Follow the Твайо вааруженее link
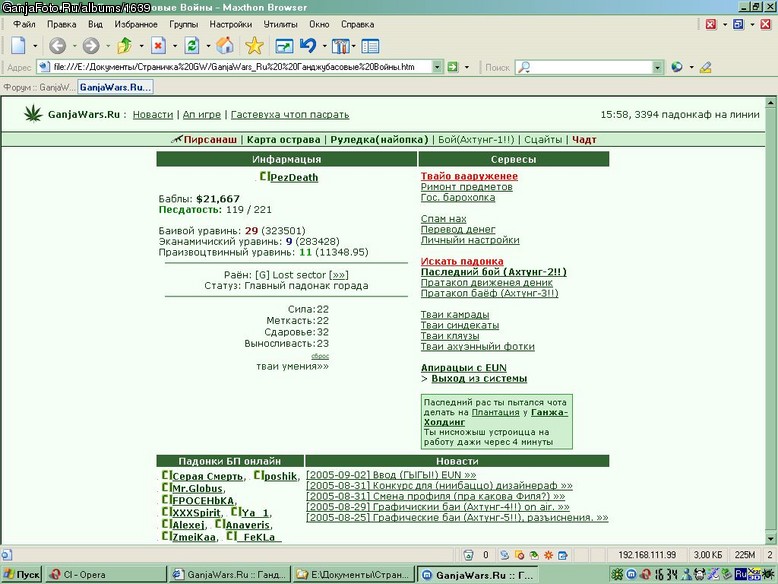This screenshot has height=584, width=778. [x=469, y=176]
